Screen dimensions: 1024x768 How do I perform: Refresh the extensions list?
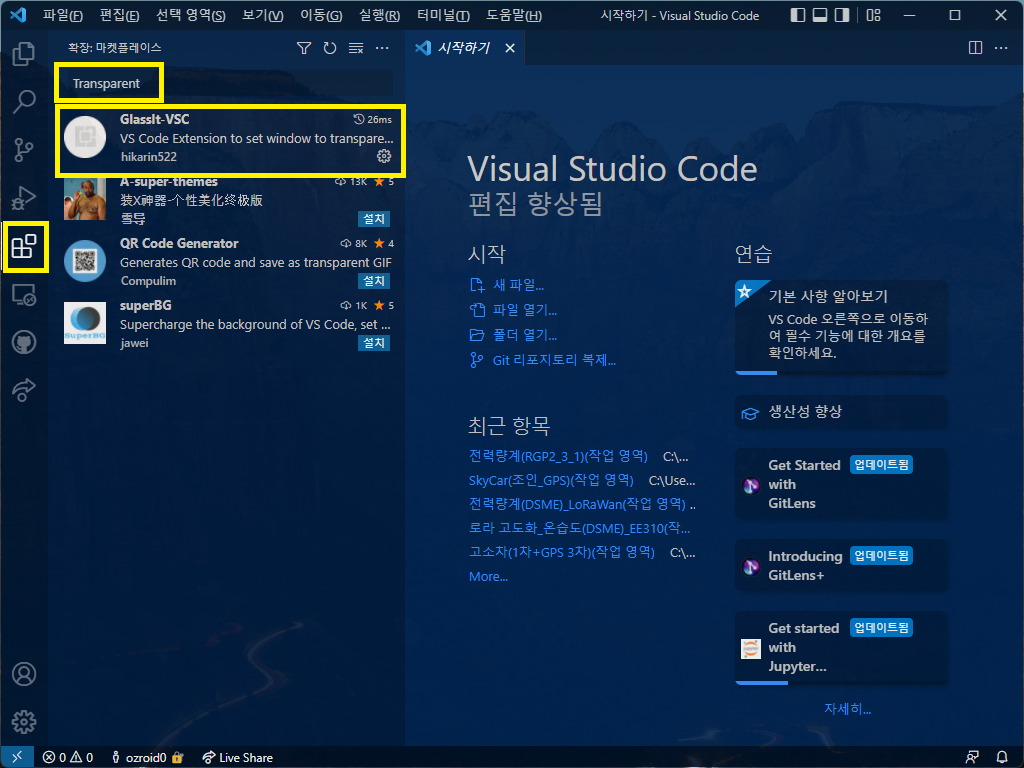[x=330, y=48]
